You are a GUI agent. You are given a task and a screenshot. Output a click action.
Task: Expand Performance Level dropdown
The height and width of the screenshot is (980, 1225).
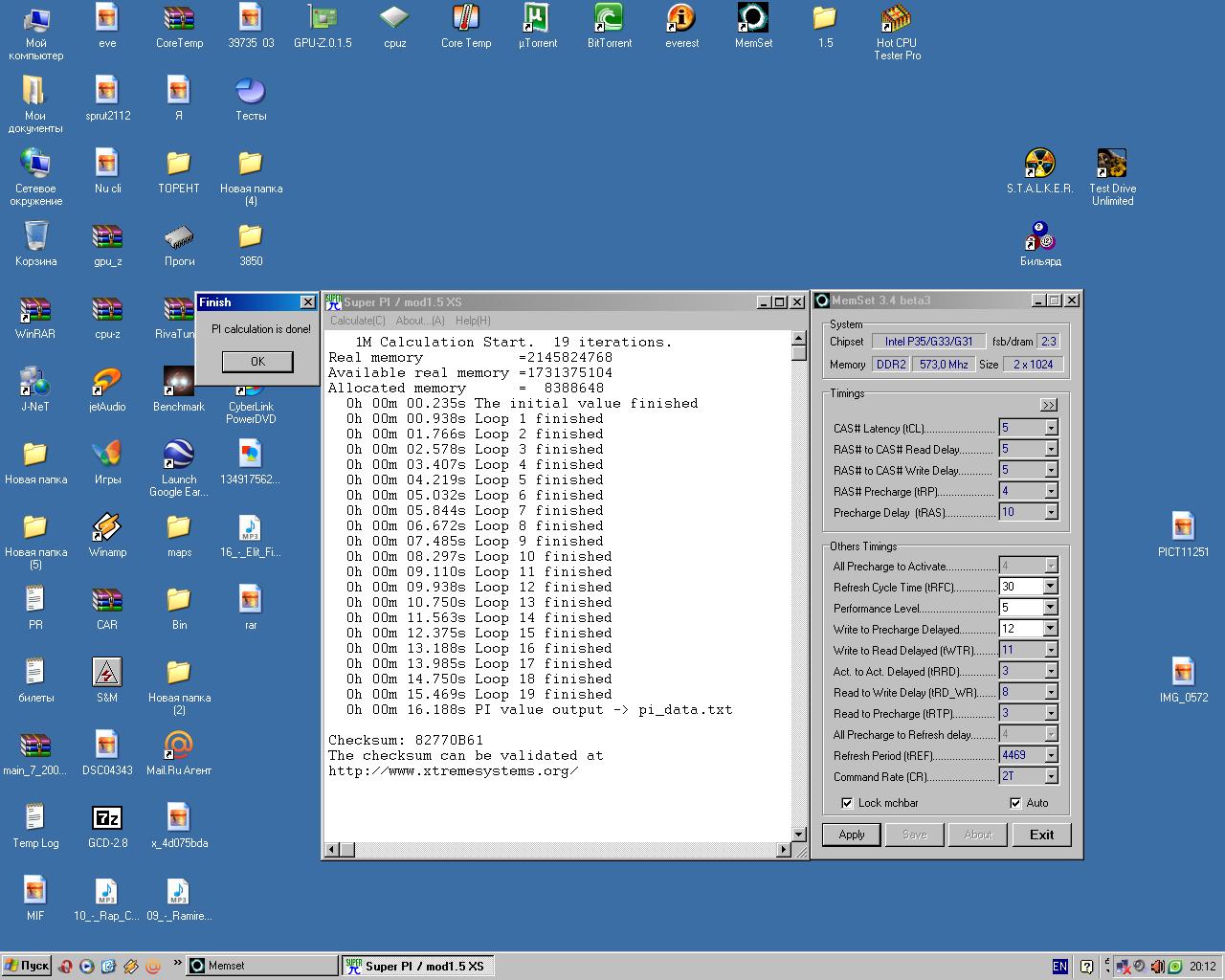click(1051, 608)
